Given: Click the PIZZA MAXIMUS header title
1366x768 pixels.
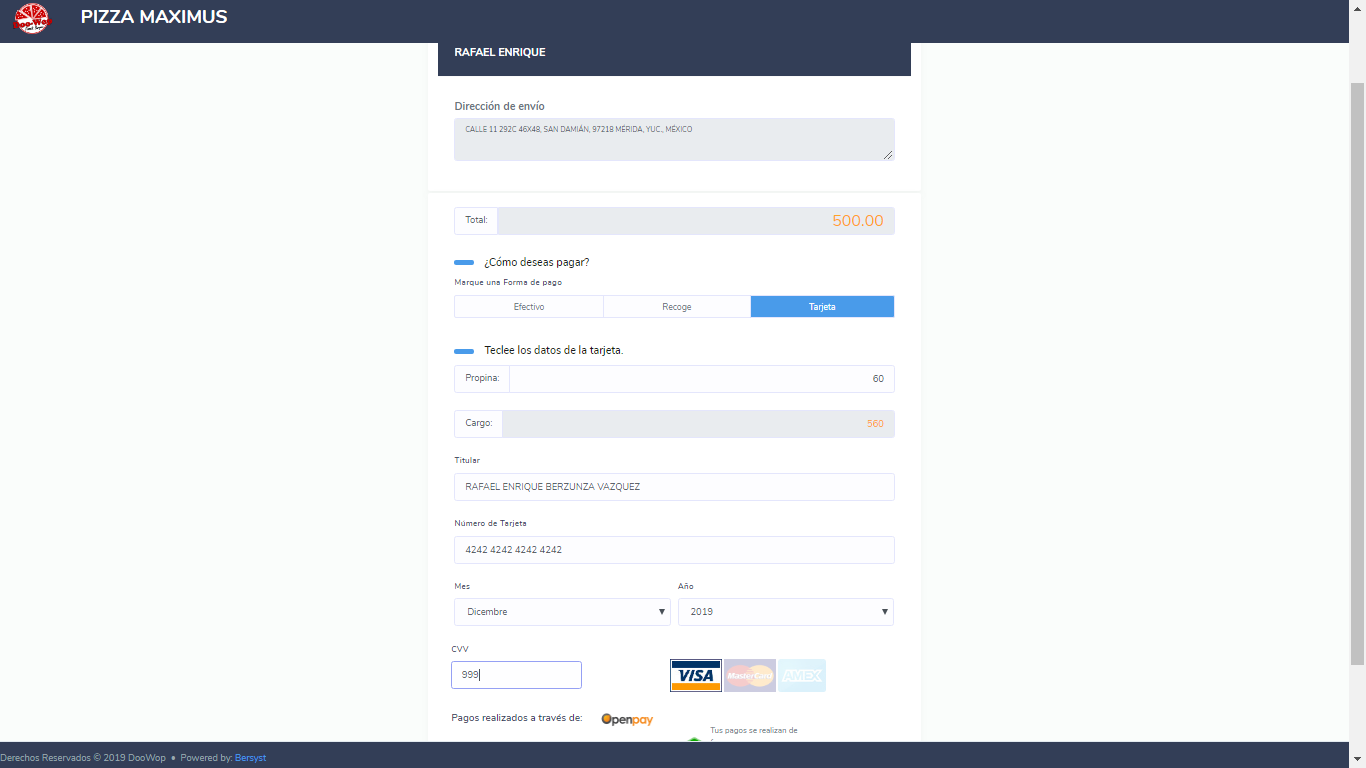Looking at the screenshot, I should pyautogui.click(x=154, y=18).
